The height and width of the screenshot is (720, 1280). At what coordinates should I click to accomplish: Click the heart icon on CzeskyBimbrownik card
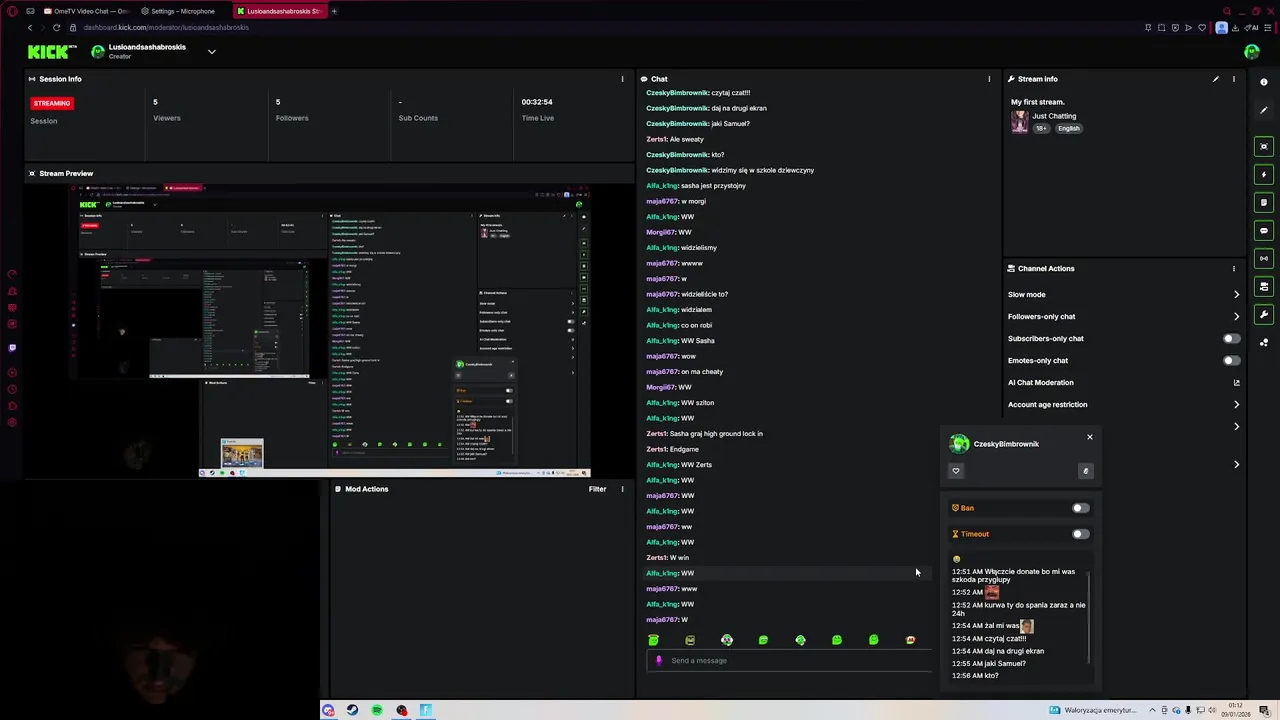[x=956, y=471]
